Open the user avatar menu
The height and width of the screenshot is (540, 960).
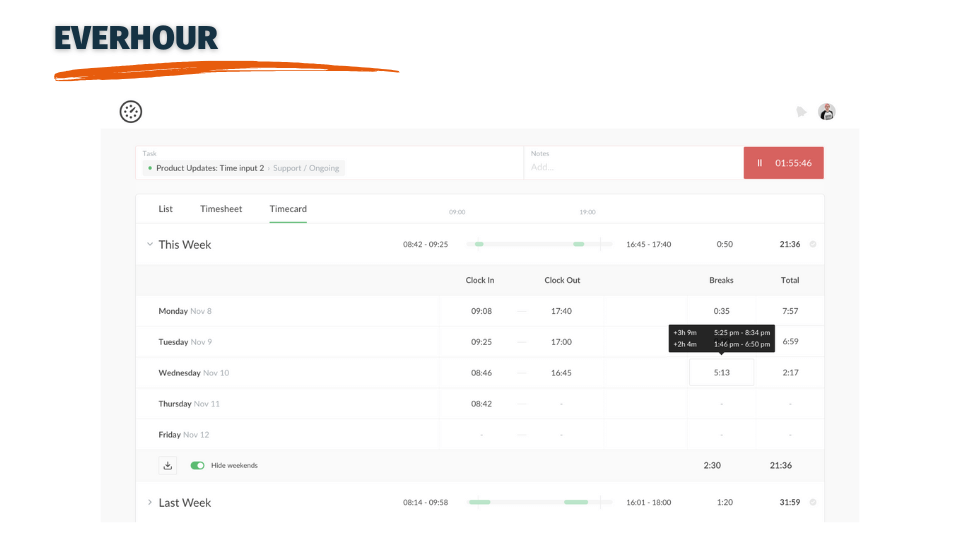[827, 111]
